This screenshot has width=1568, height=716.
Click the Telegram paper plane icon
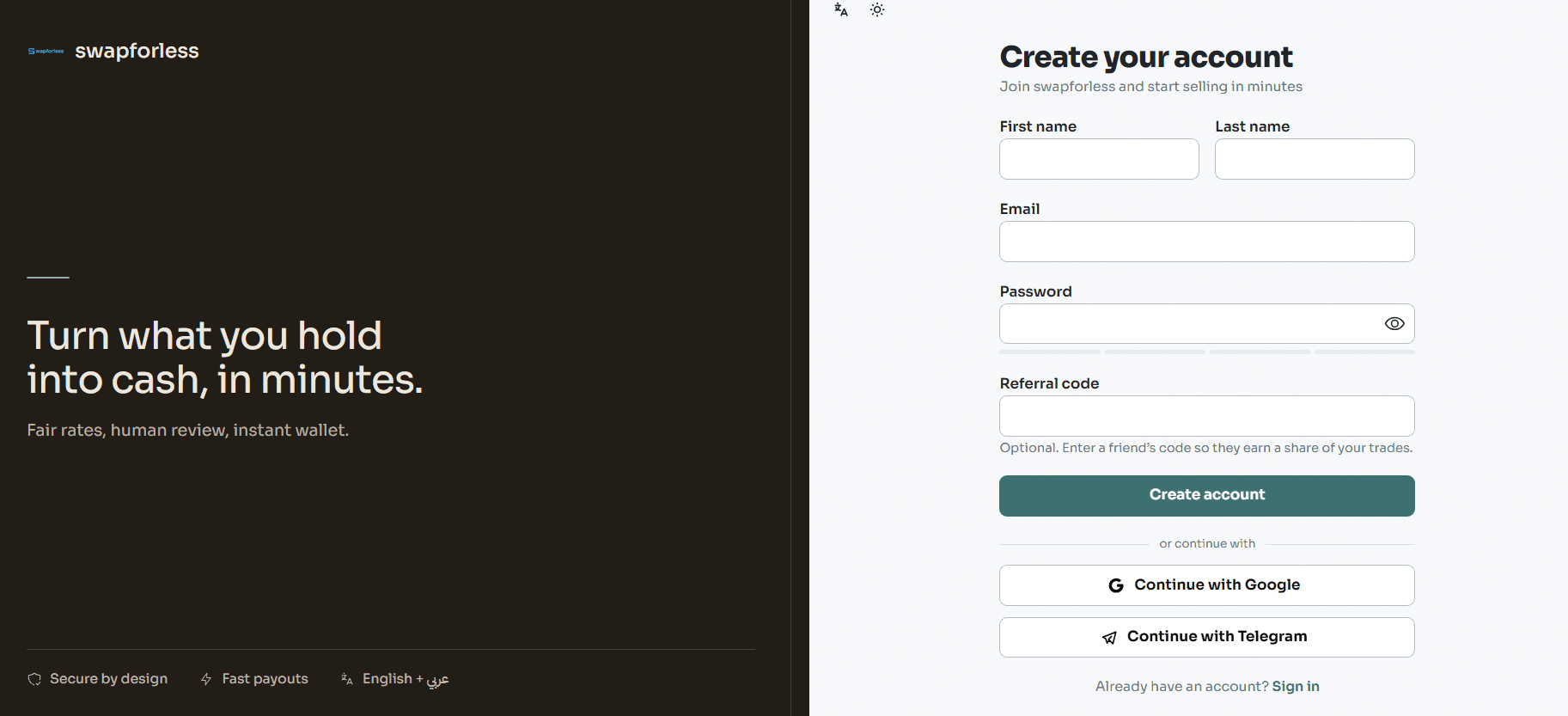(1109, 638)
